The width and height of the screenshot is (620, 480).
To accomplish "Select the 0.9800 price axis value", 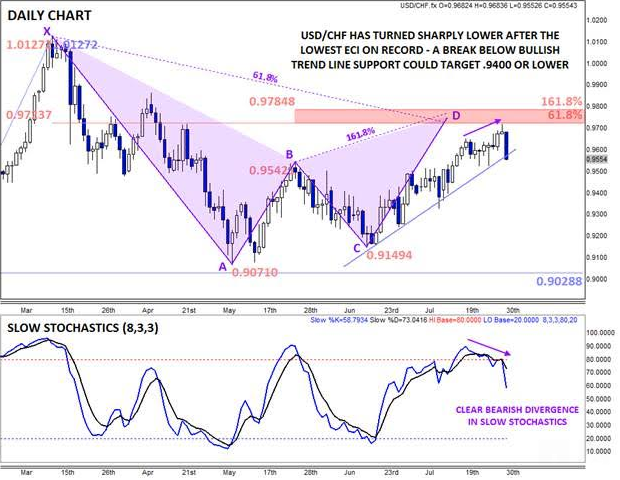I will pos(597,106).
